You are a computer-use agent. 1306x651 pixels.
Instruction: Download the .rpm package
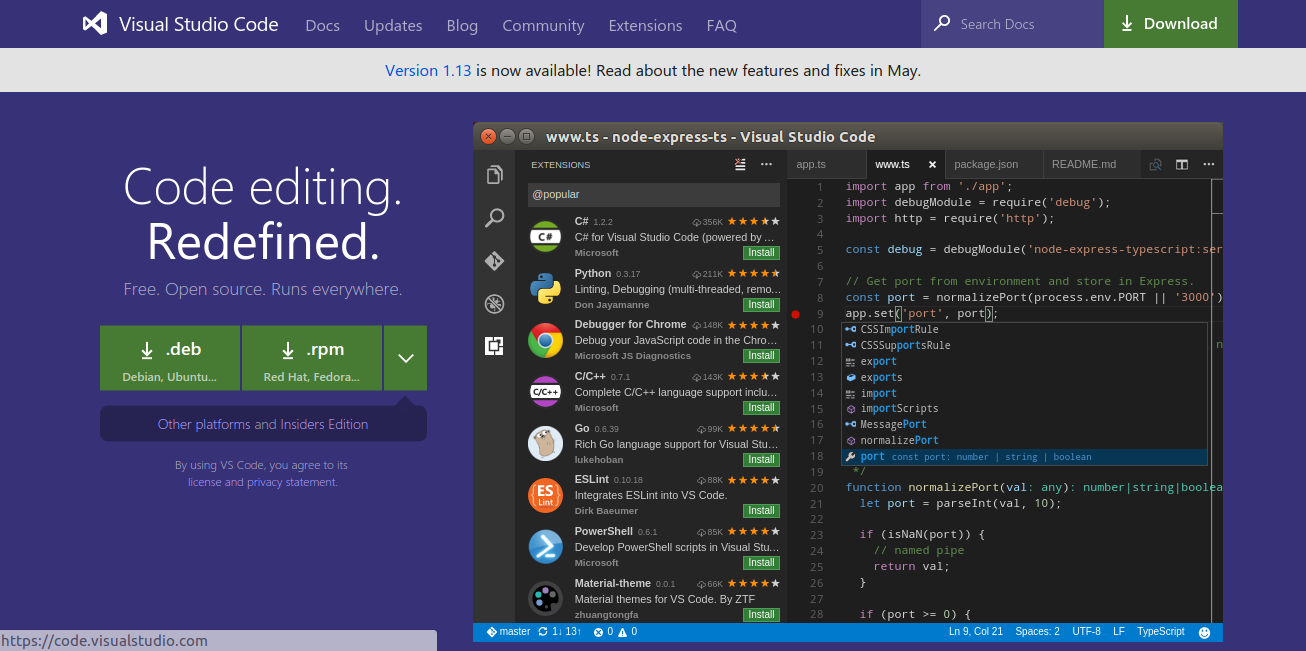point(312,358)
